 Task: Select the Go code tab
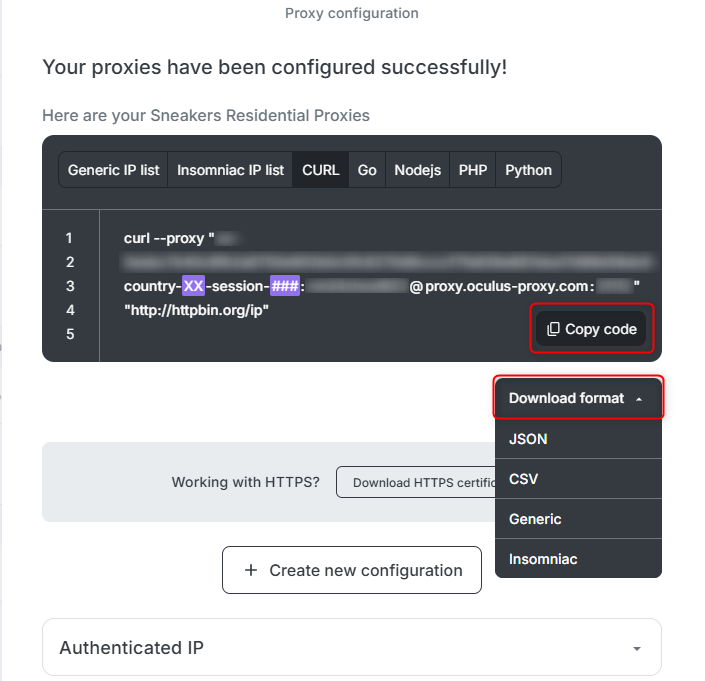(367, 170)
